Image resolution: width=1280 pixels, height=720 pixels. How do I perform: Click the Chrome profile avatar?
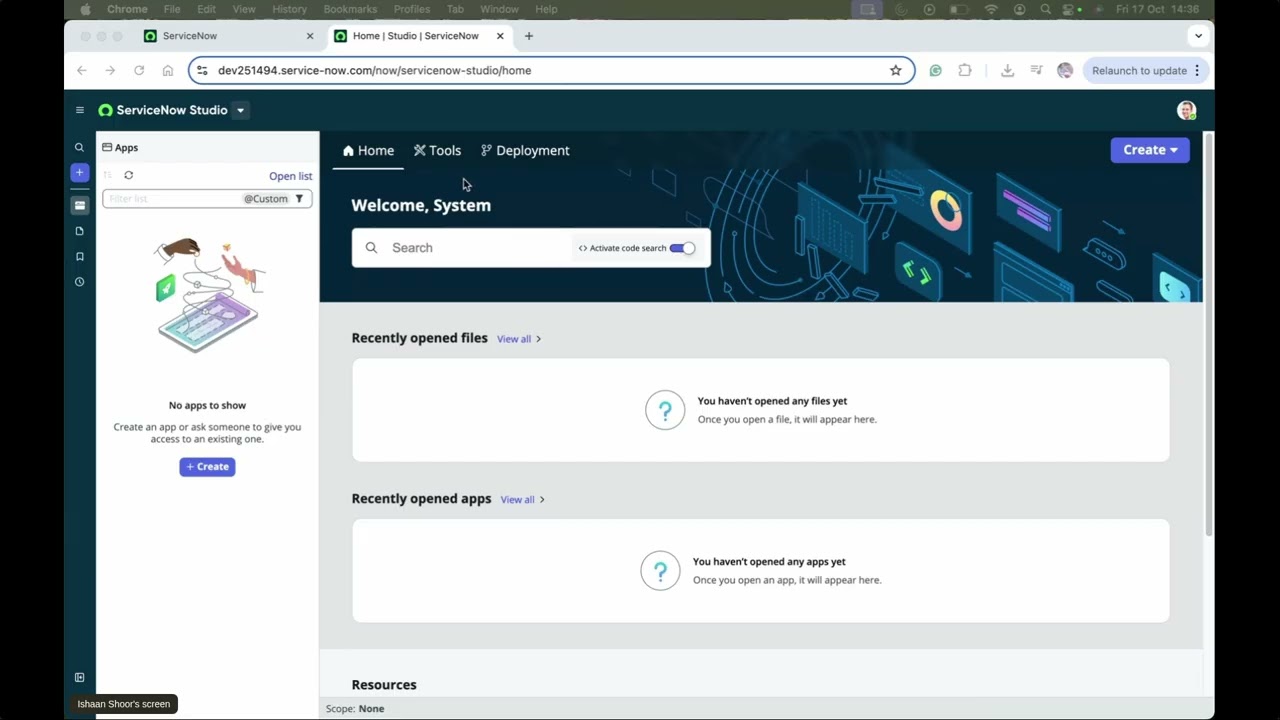(x=1065, y=70)
